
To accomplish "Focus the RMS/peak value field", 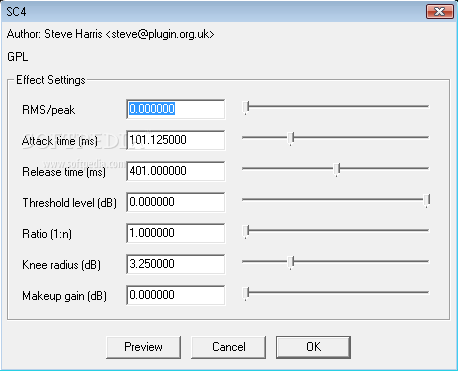I will (176, 109).
